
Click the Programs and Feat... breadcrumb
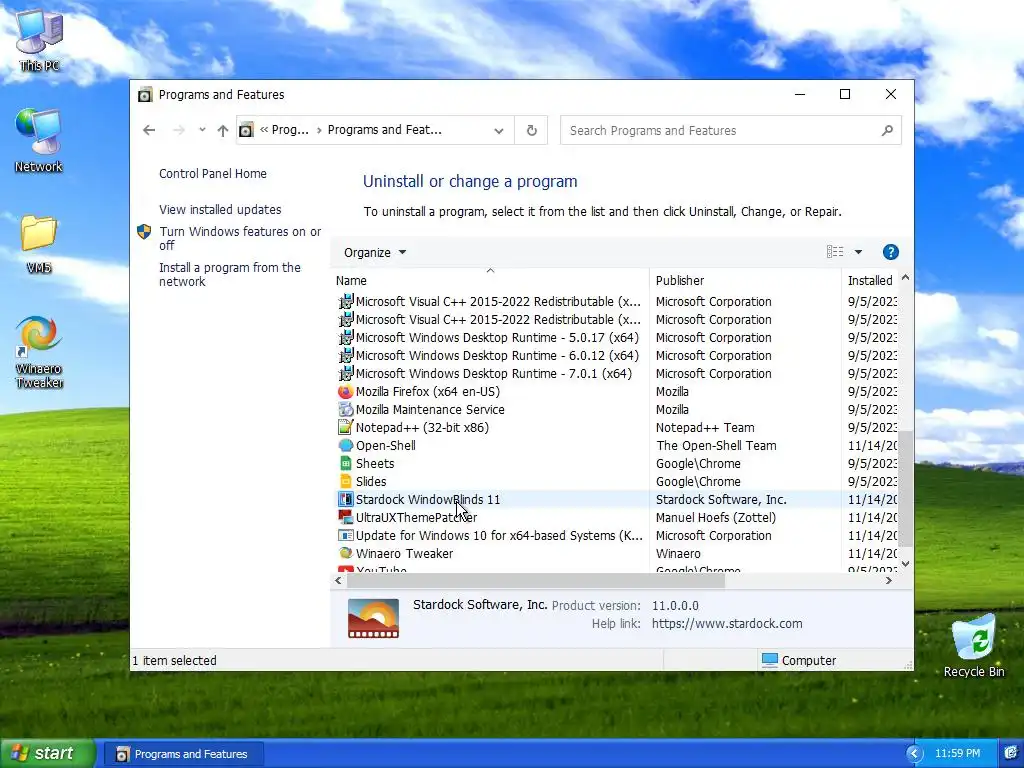tap(385, 130)
